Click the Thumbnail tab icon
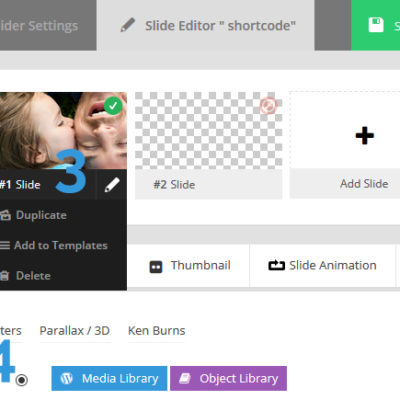400x400 pixels. [x=156, y=267]
